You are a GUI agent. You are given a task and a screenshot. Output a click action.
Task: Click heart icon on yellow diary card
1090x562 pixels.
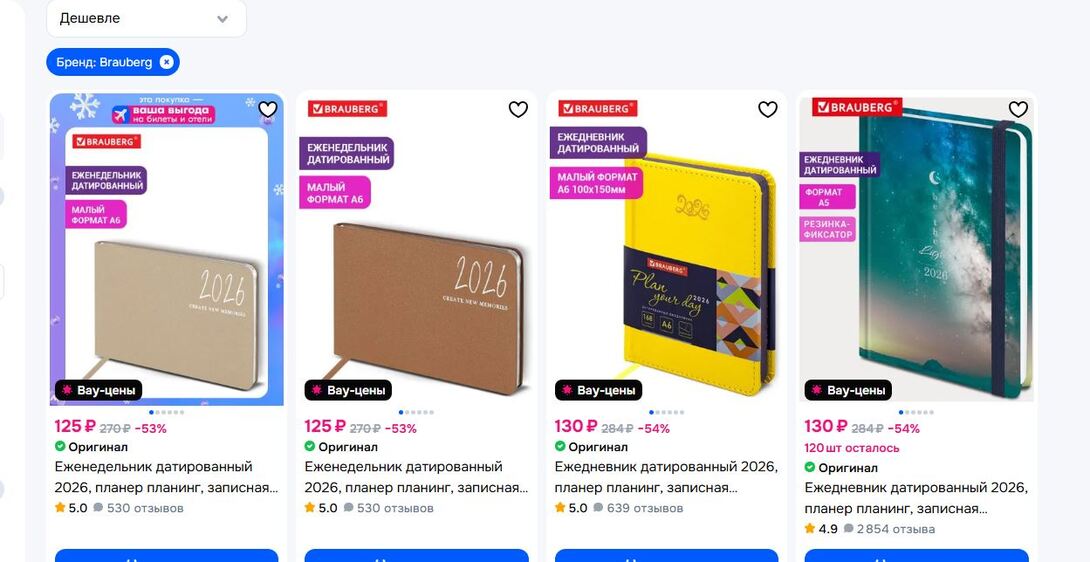tap(767, 109)
